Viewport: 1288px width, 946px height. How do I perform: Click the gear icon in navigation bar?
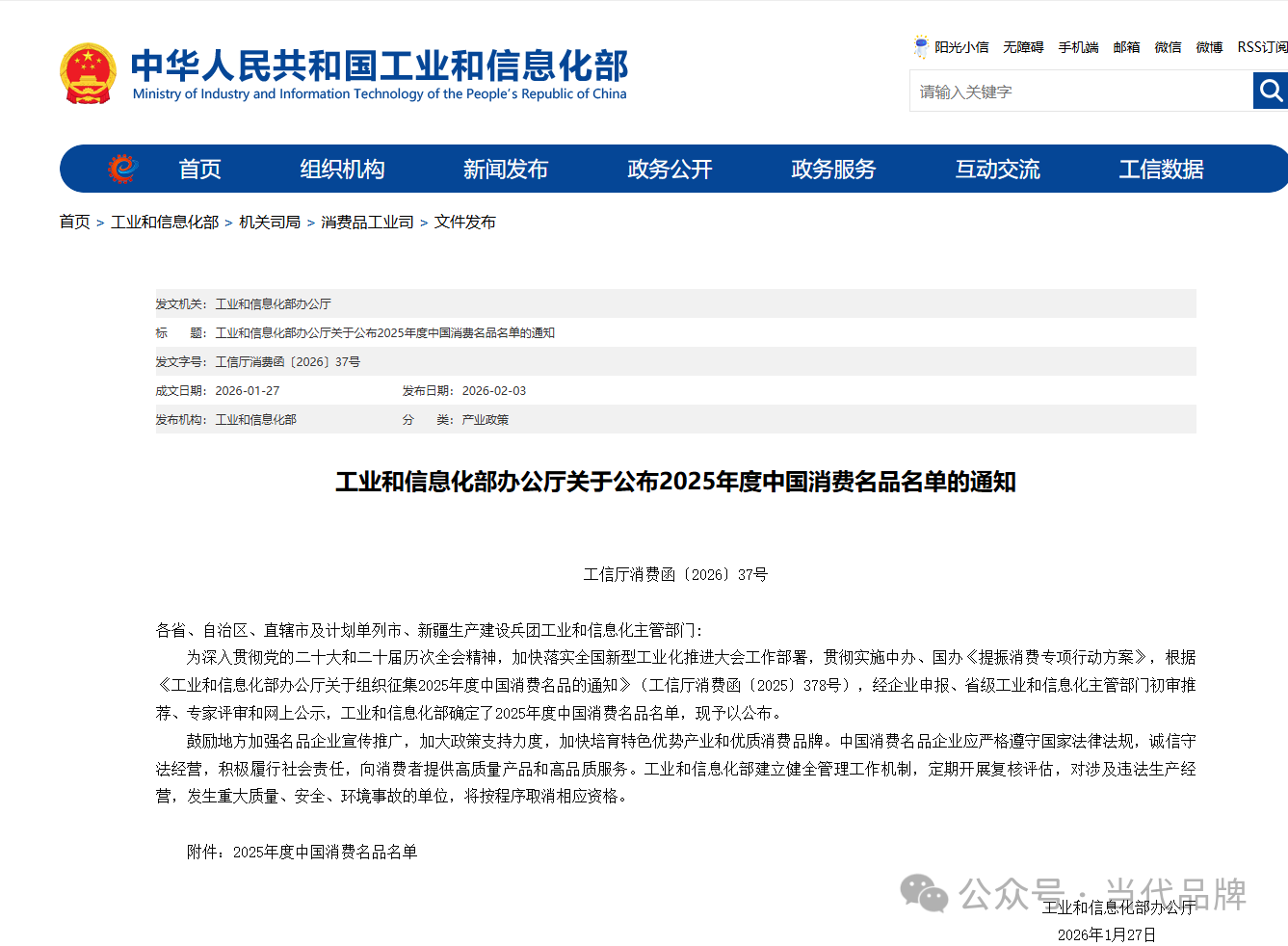[122, 169]
